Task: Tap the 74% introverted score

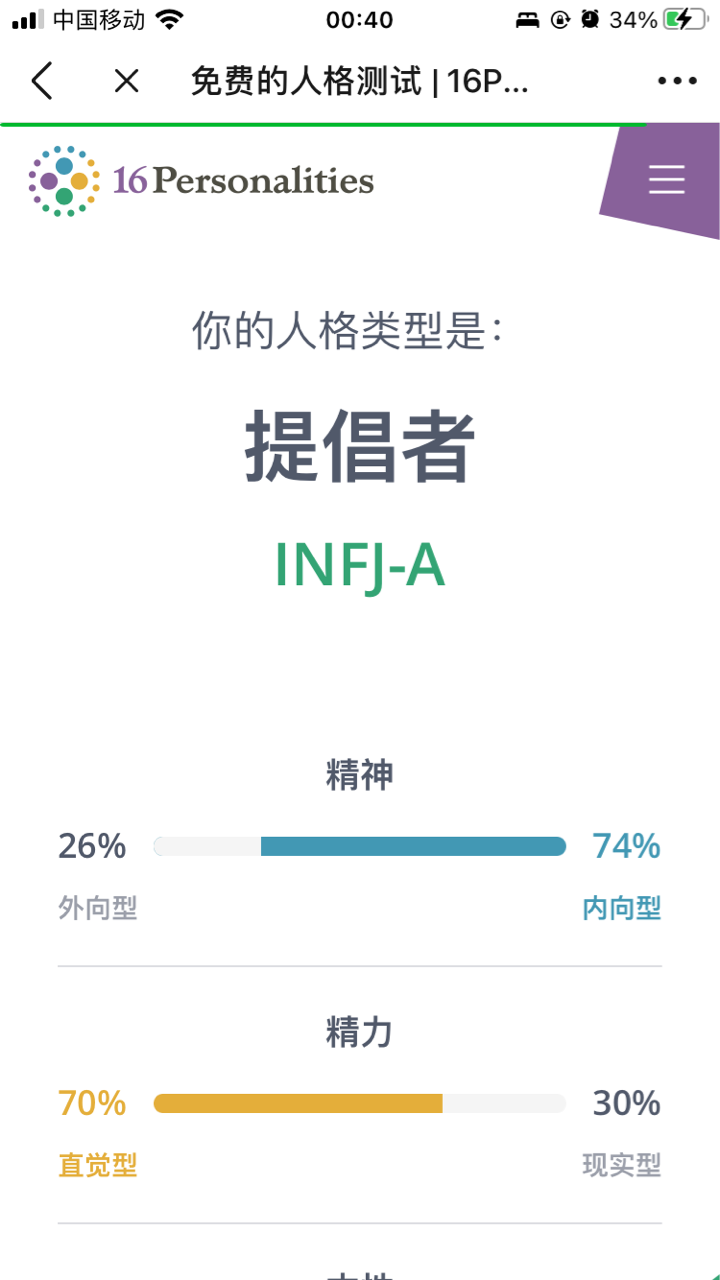Action: (x=627, y=846)
